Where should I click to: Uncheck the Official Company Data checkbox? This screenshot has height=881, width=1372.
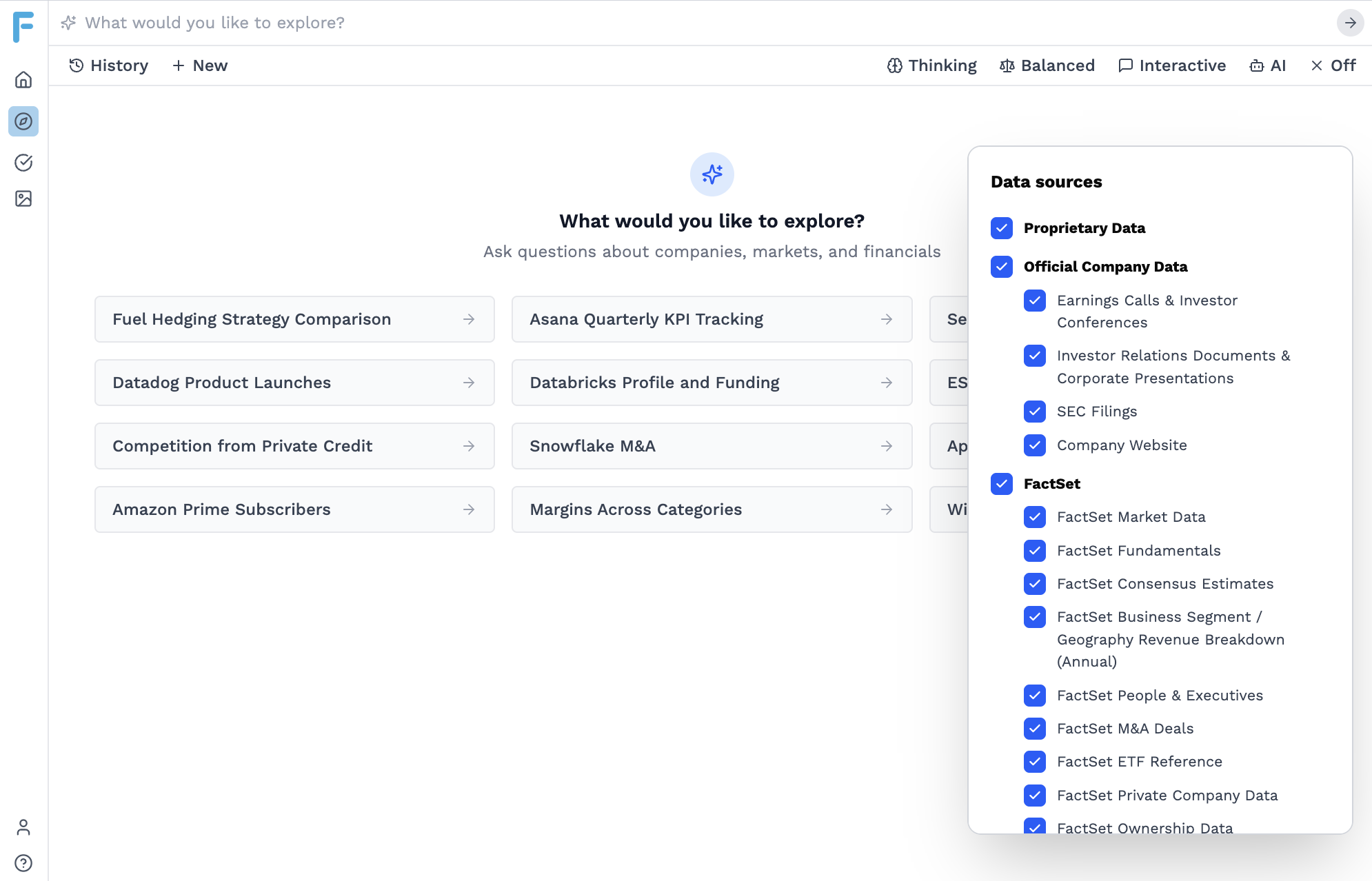pos(1002,267)
